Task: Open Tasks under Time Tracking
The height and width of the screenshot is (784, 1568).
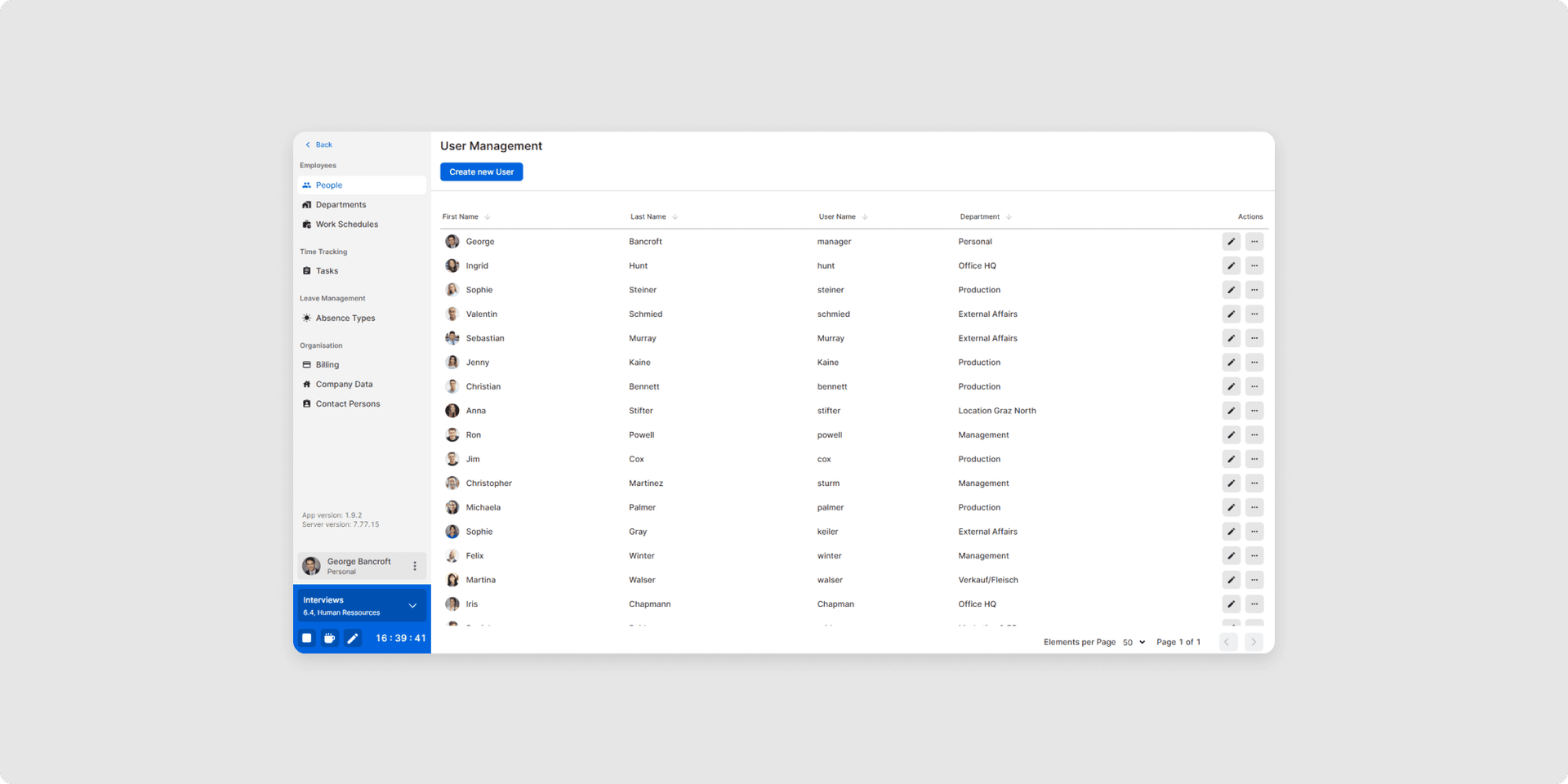Action: click(362, 271)
